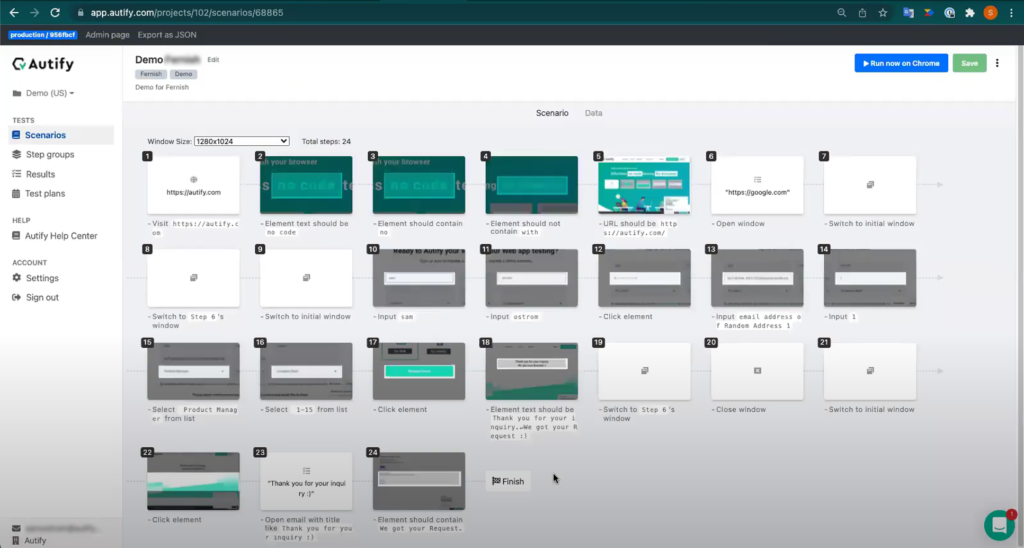The image size is (1024, 548).
Task: Open Settings in the sidebar
Action: click(42, 278)
